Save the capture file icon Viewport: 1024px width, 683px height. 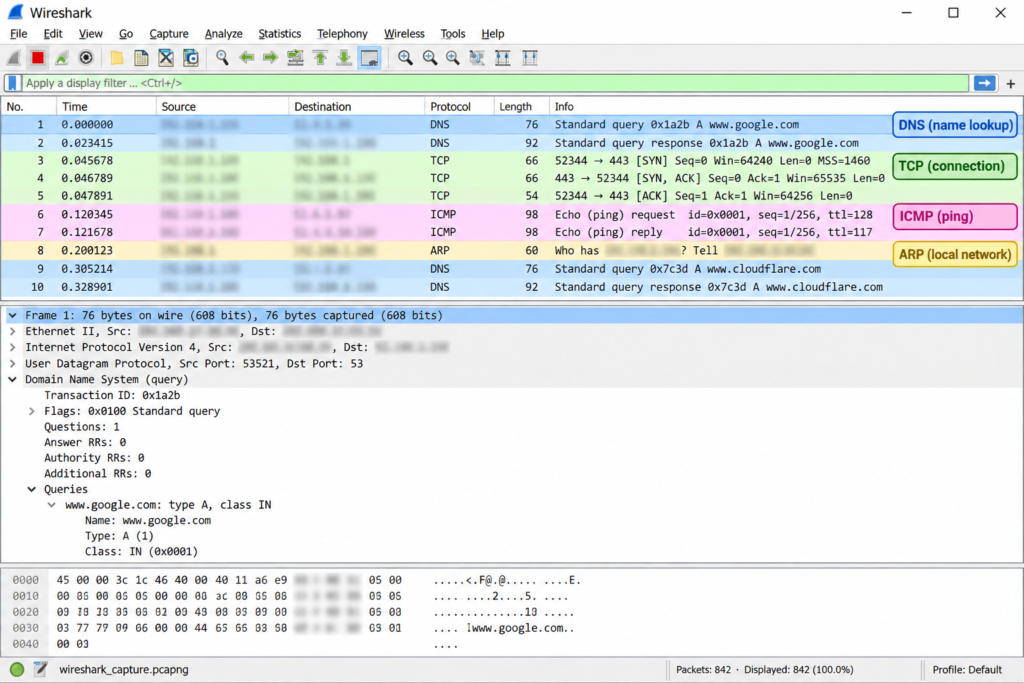click(141, 58)
